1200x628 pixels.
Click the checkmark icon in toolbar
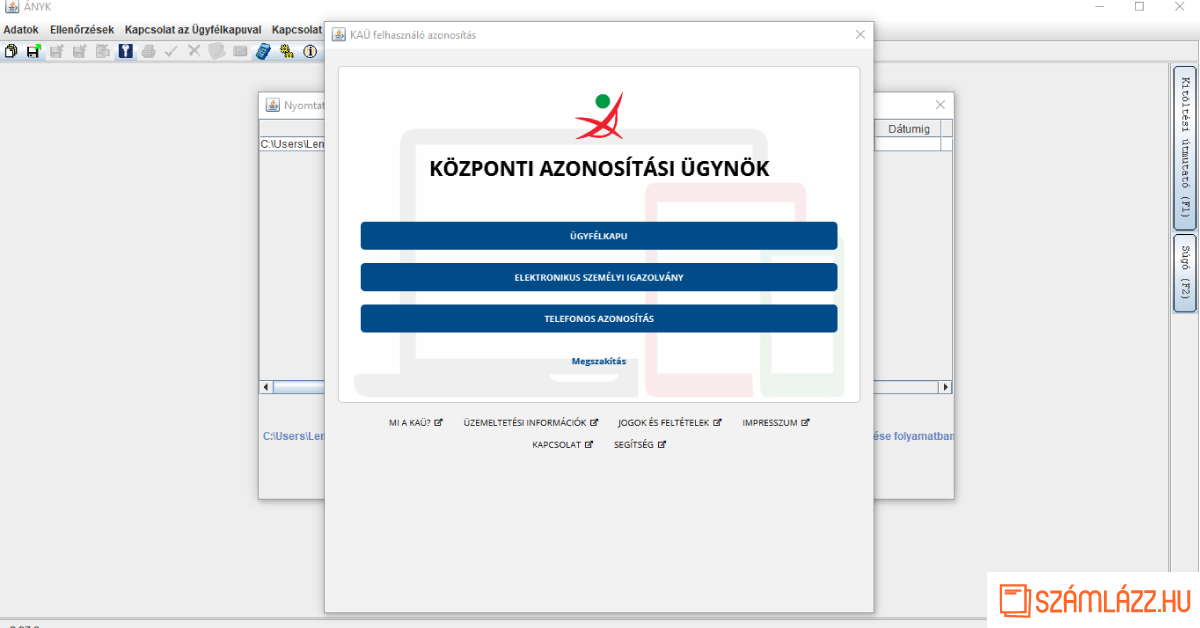[x=171, y=51]
